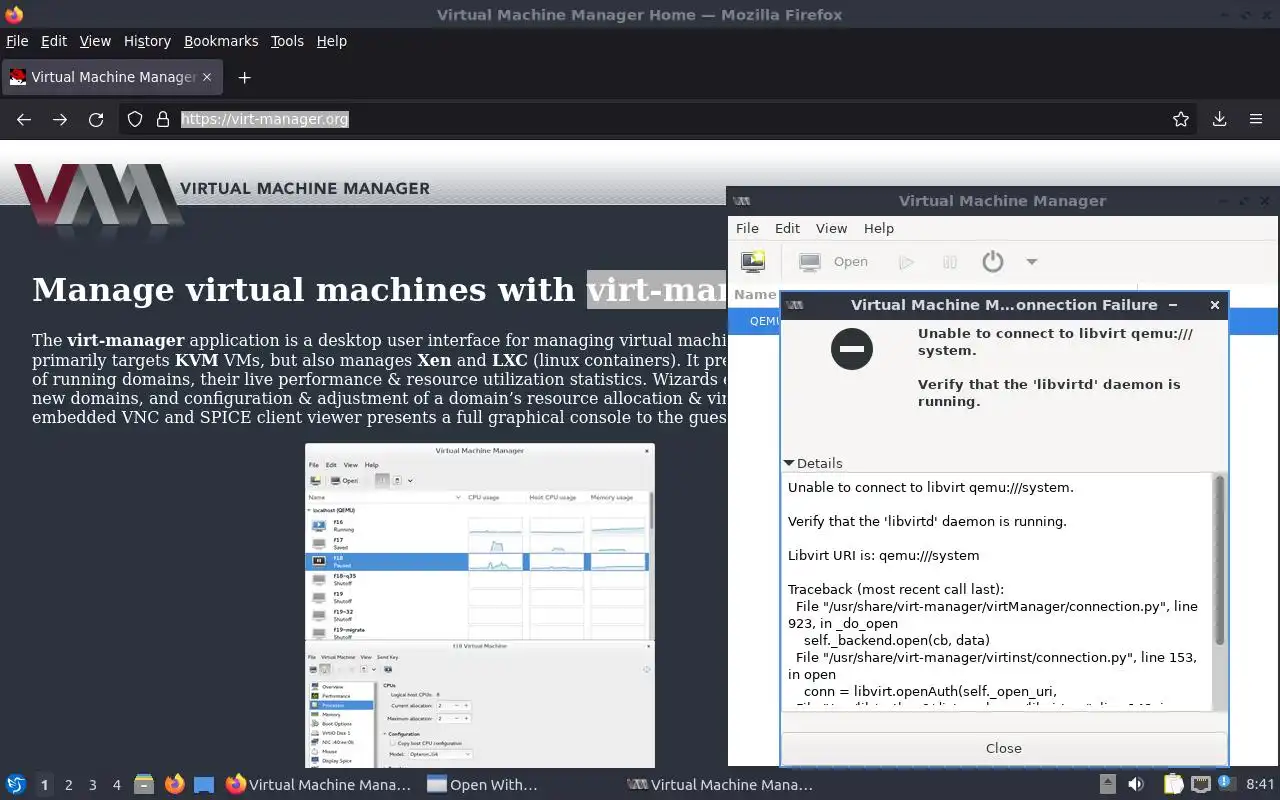Click the tracking protection shield icon
The image size is (1280, 800).
135,119
